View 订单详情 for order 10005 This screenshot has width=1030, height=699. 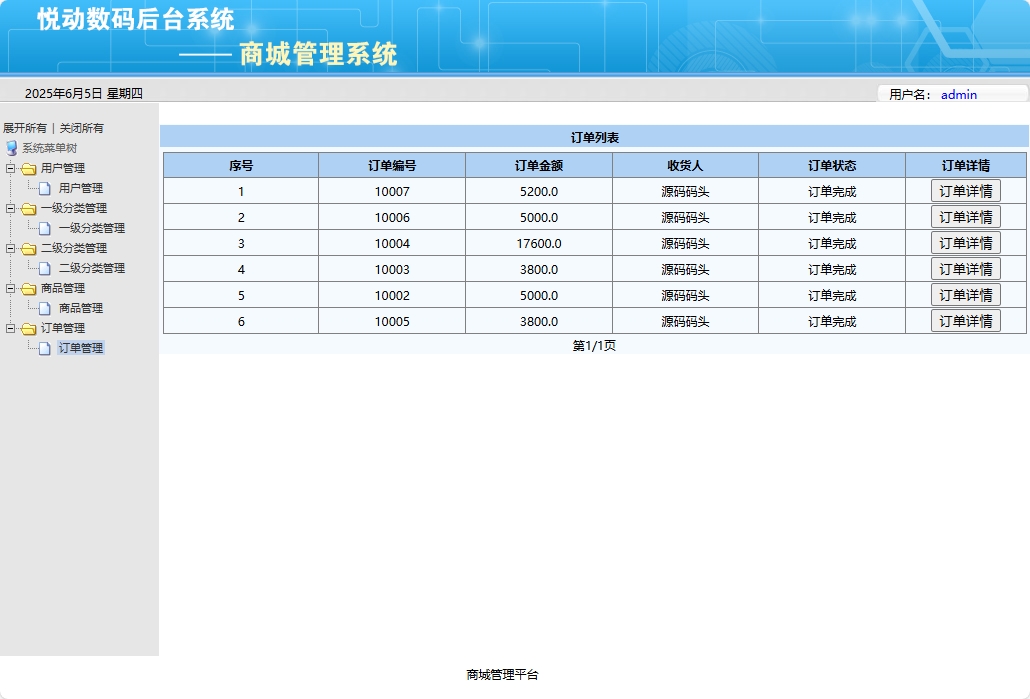[x=966, y=321]
